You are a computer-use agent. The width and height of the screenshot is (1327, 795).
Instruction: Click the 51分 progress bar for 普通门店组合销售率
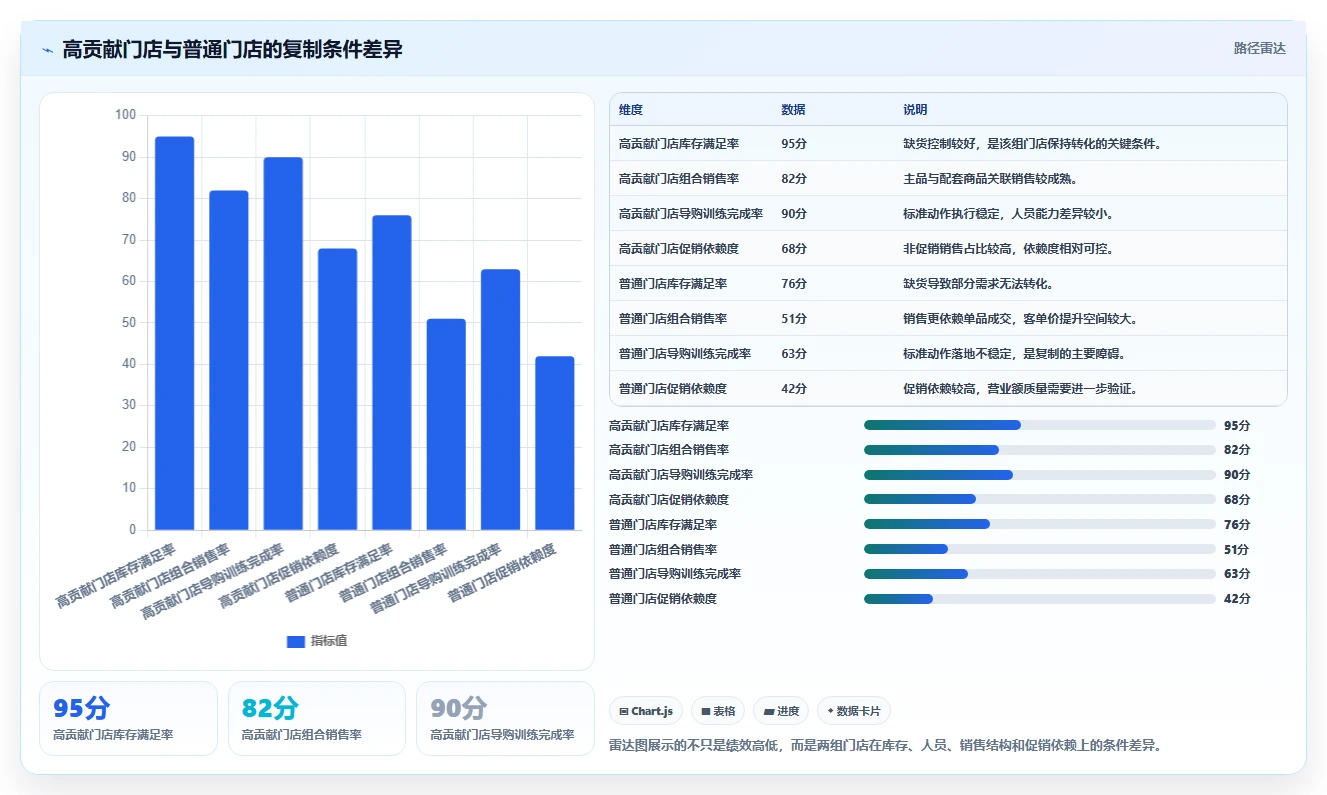point(1040,549)
